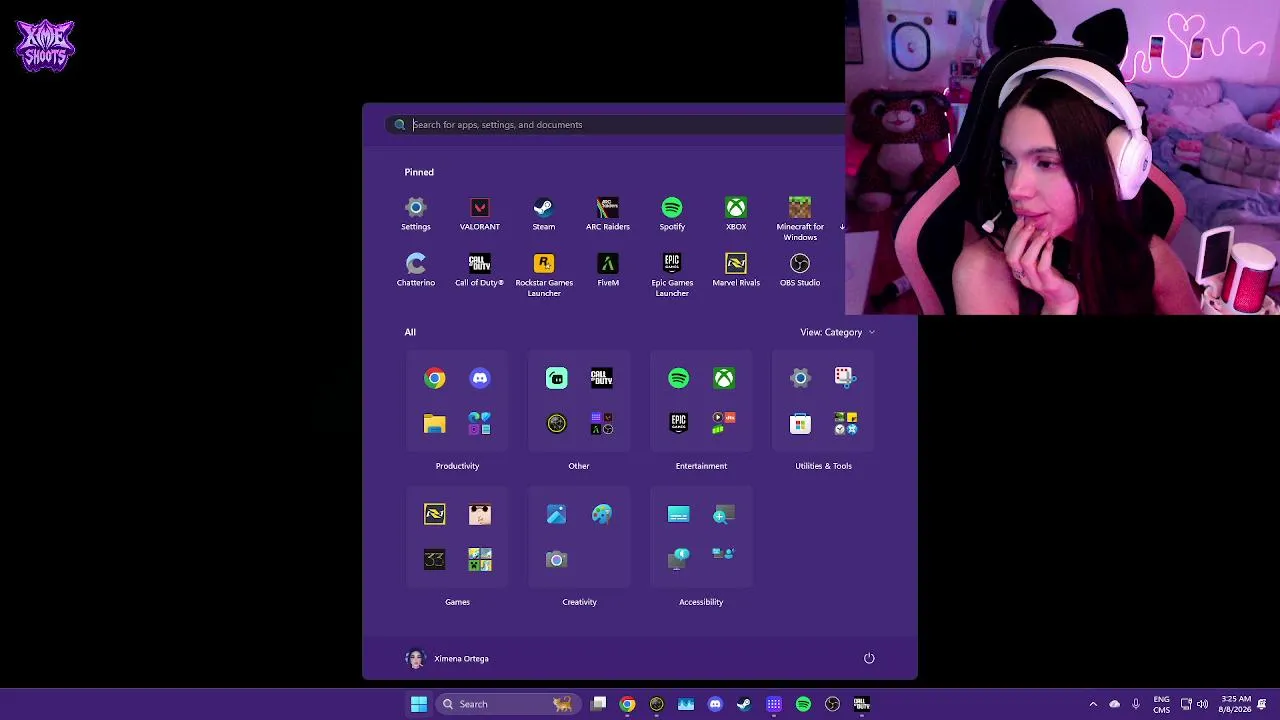The image size is (1280, 720).
Task: Open the pinned Spotify app
Action: [x=672, y=214]
